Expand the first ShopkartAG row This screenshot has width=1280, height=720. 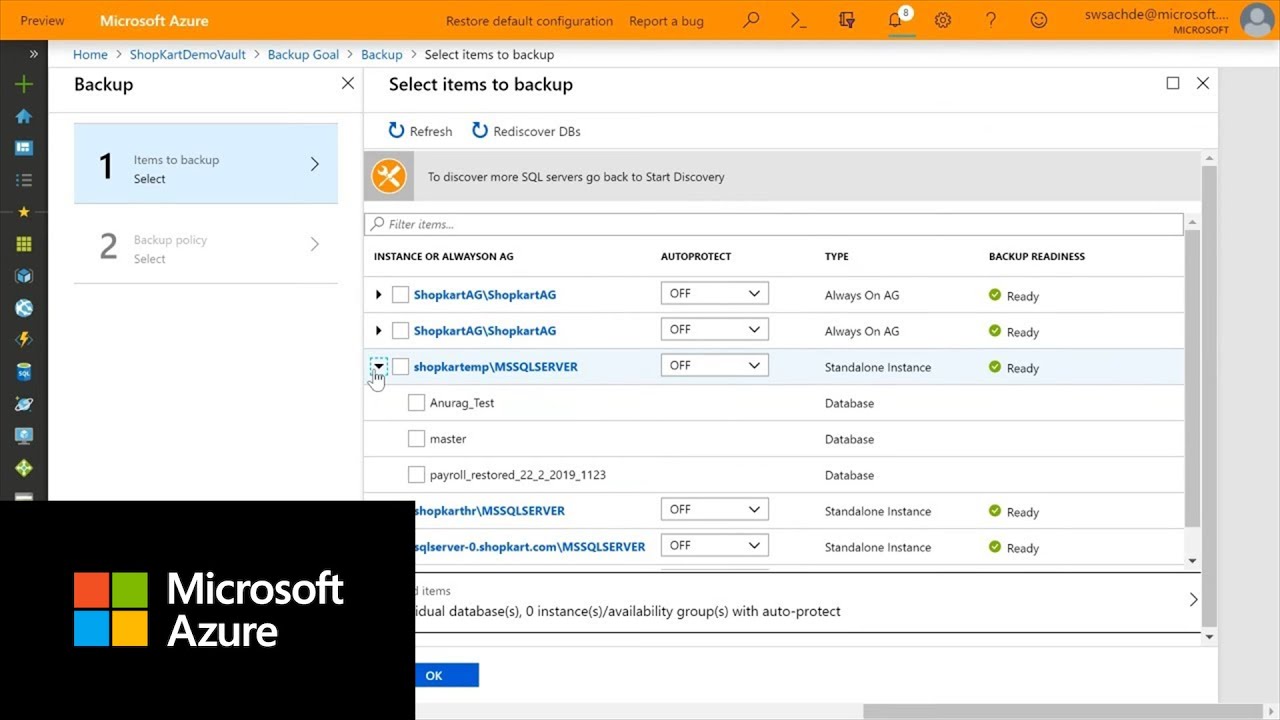378,295
